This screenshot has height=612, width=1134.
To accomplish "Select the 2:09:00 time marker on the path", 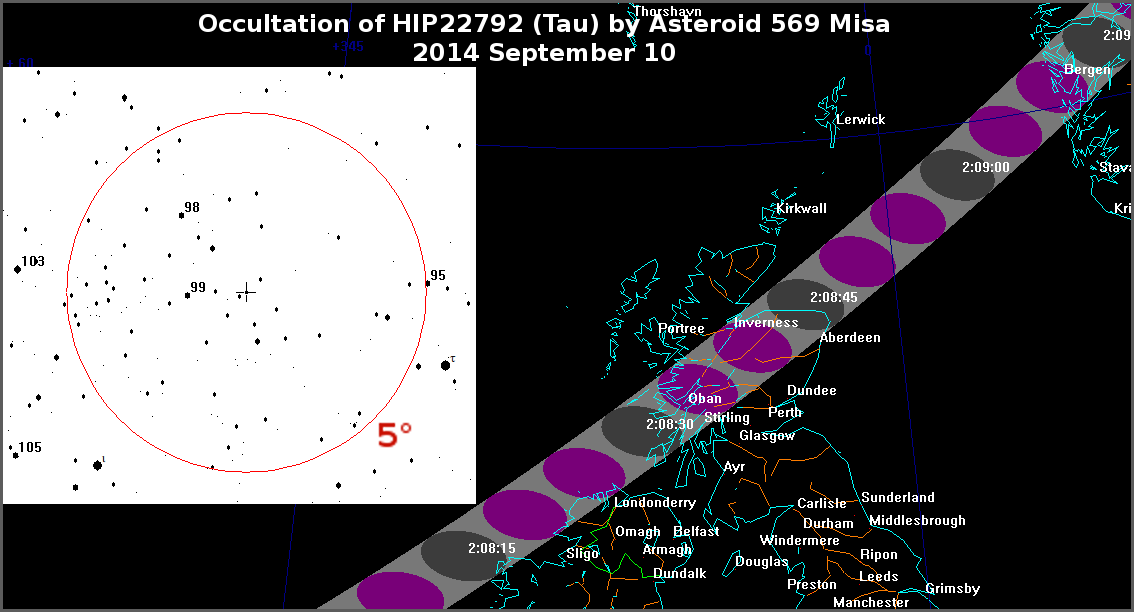I will pyautogui.click(x=984, y=167).
